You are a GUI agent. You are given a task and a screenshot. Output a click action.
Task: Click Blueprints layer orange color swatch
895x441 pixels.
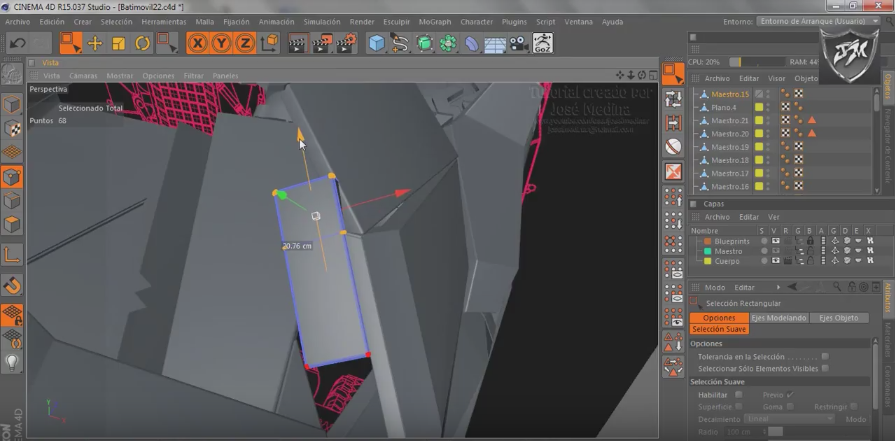pos(708,241)
